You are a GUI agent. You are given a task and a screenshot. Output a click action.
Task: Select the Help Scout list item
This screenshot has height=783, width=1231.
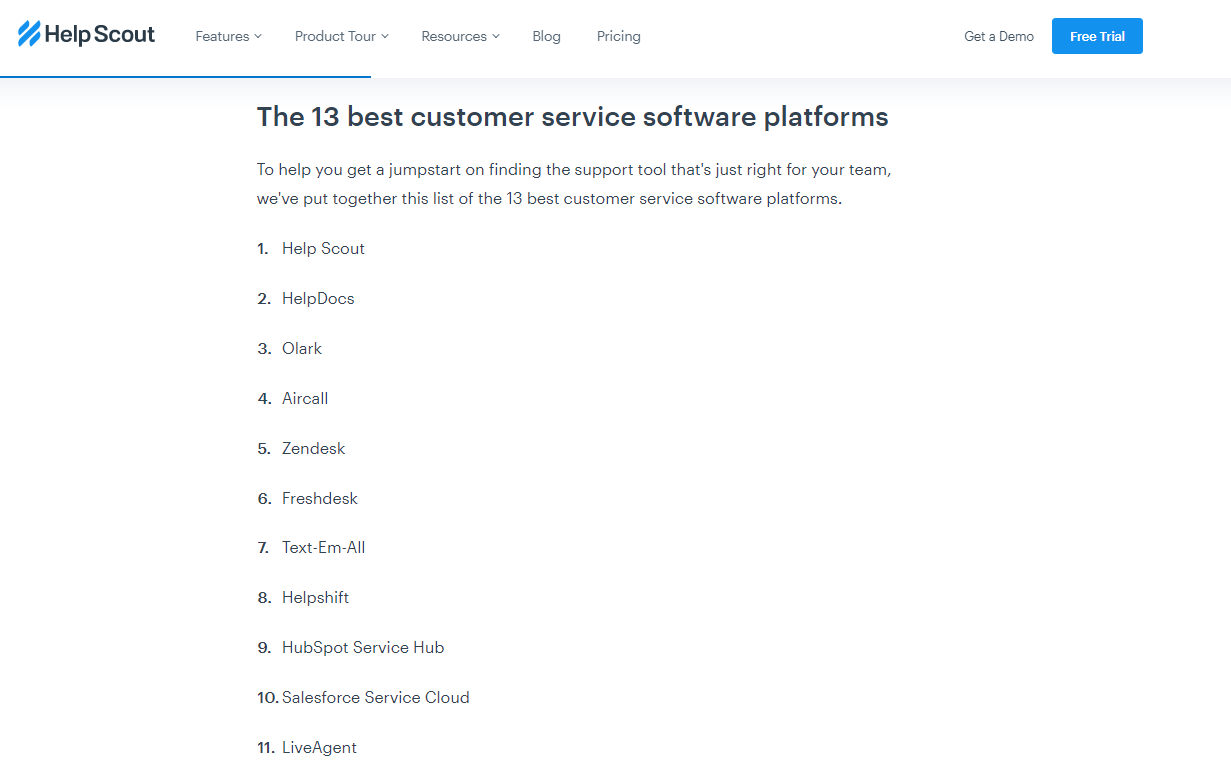click(x=323, y=249)
